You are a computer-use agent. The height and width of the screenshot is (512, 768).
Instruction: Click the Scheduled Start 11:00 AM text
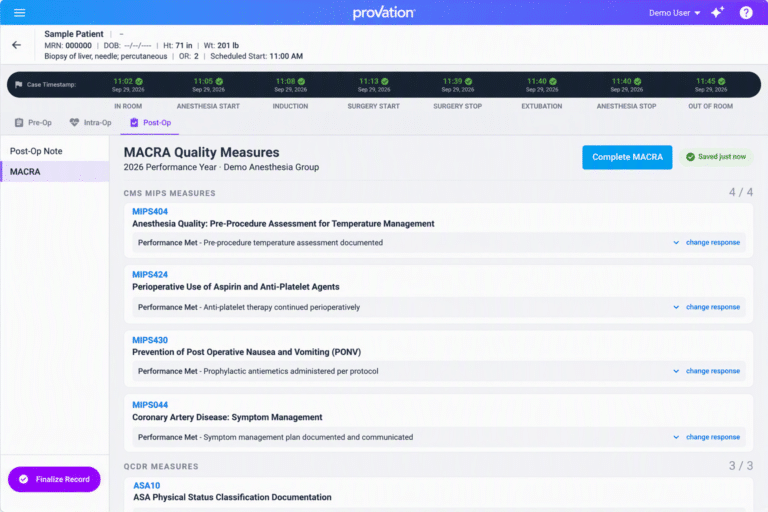click(257, 56)
